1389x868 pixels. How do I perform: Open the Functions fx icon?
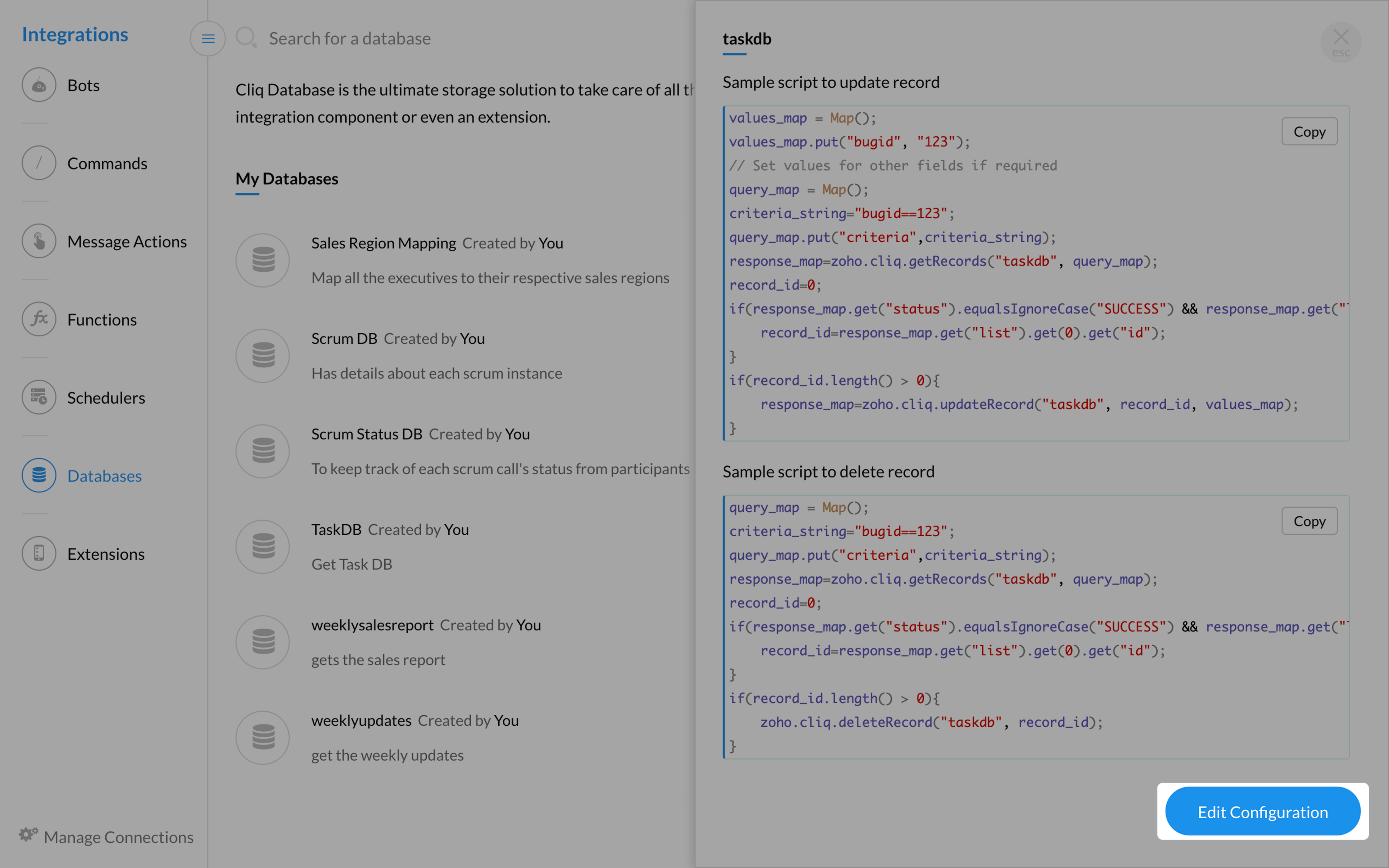(x=39, y=319)
